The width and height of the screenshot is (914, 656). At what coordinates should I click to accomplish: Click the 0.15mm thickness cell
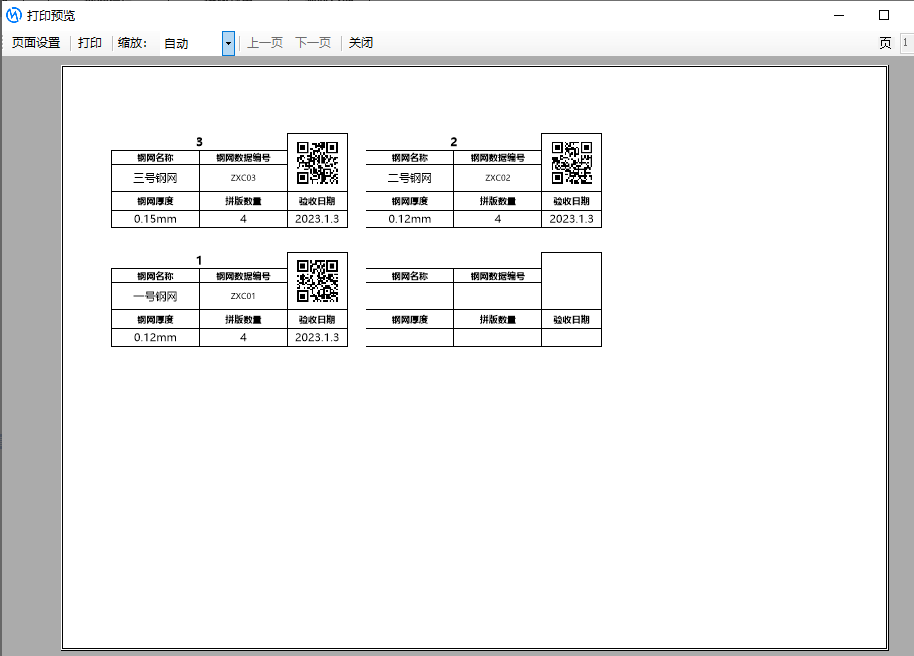pyautogui.click(x=155, y=219)
